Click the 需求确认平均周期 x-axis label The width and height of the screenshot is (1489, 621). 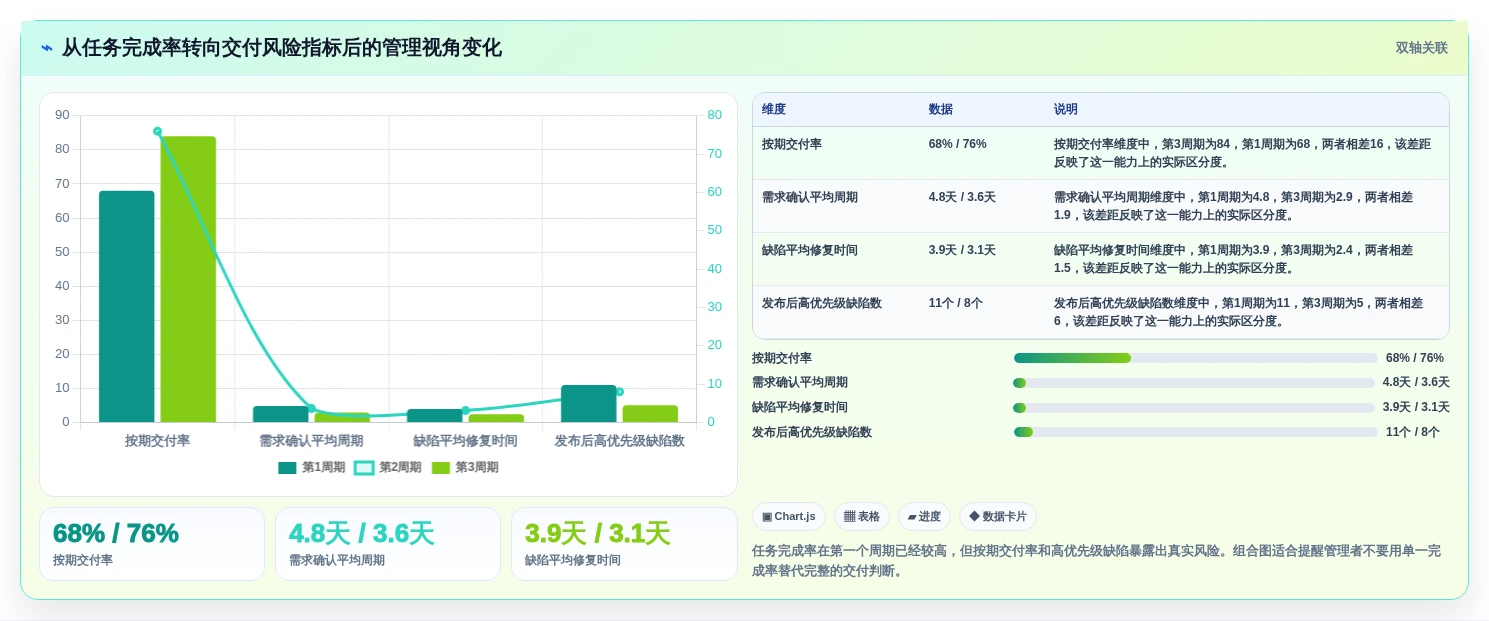311,440
